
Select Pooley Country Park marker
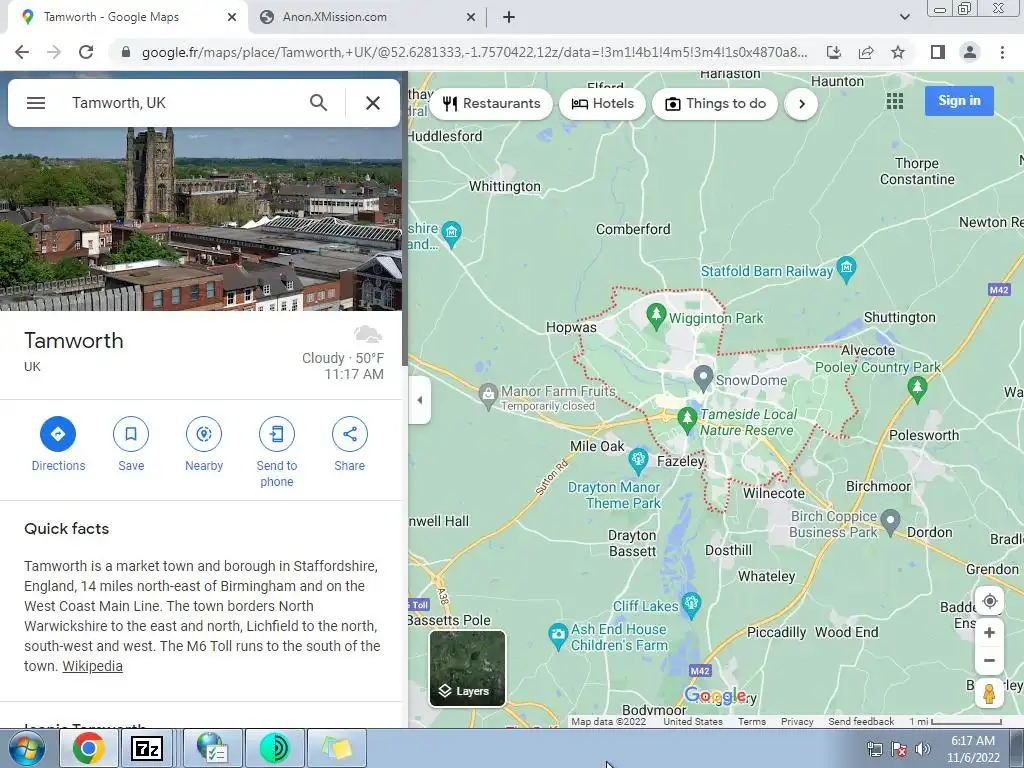[918, 389]
